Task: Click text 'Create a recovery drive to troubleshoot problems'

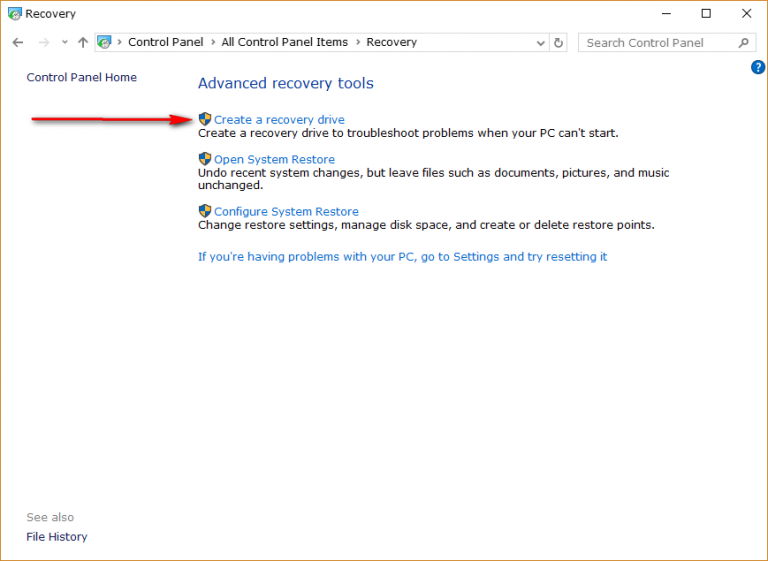Action: coord(336,133)
